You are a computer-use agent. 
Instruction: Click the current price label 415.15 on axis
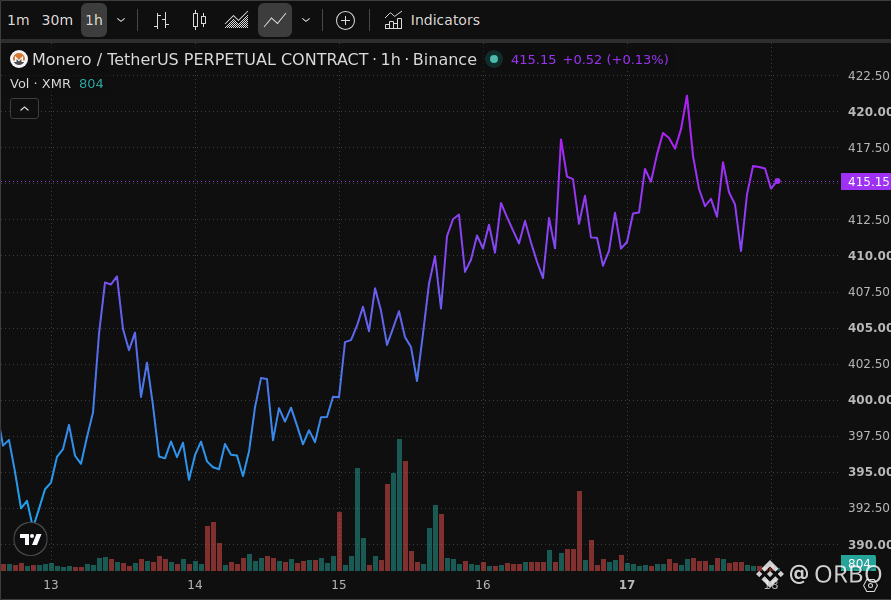(866, 182)
